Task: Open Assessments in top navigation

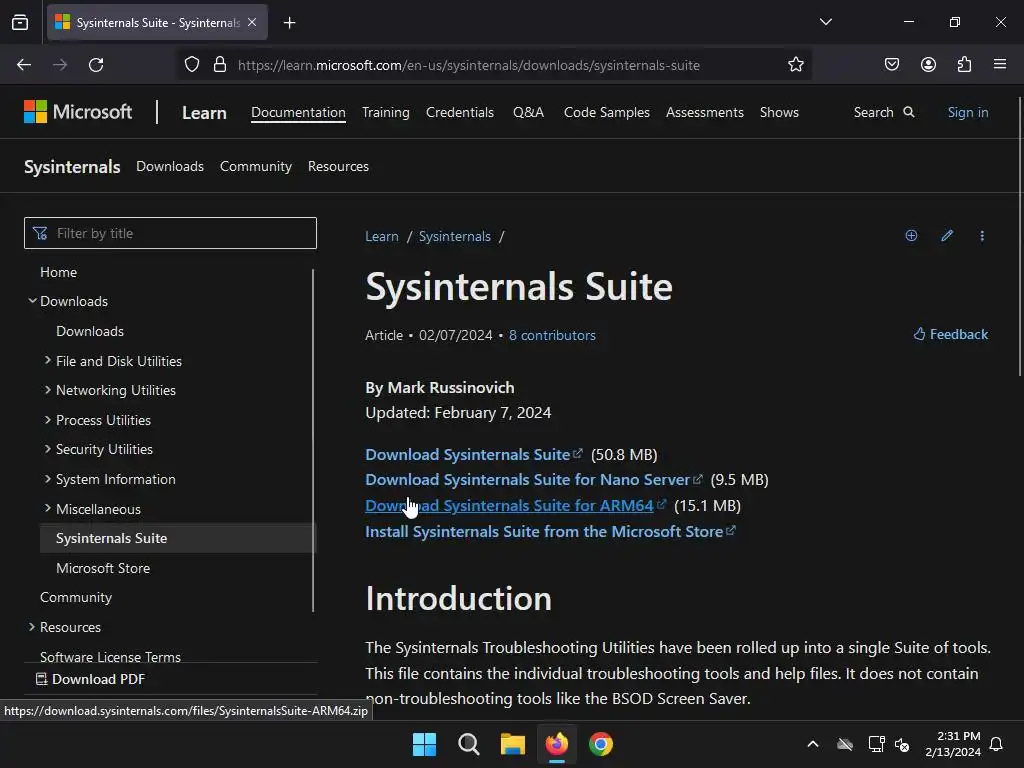Action: [x=705, y=112]
